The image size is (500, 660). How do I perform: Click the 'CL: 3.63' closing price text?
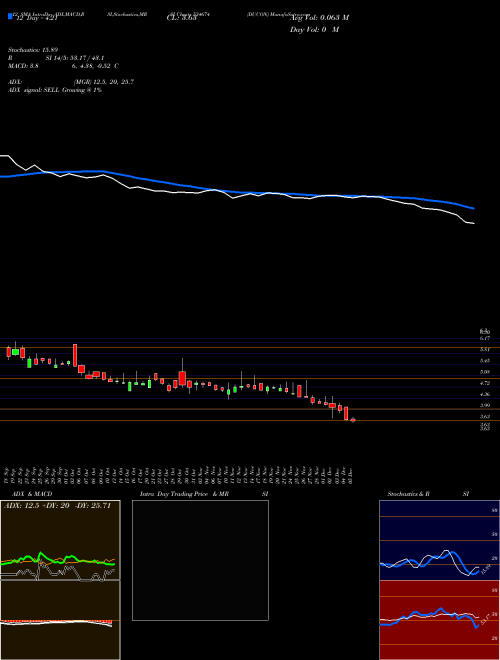182,18
